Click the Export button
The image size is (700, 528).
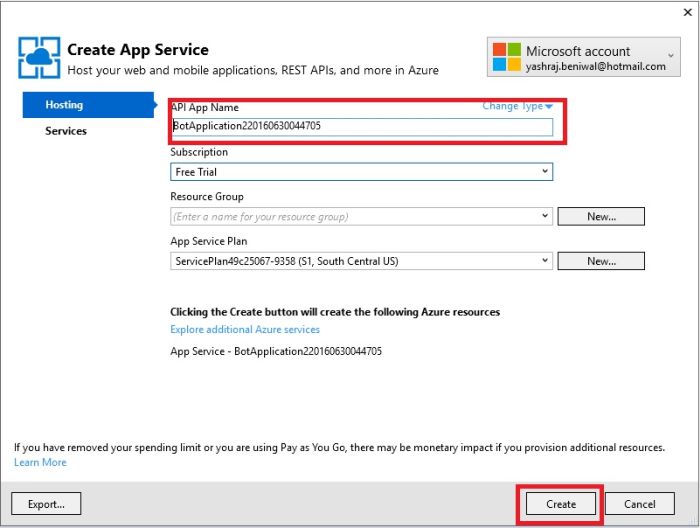tap(46, 504)
